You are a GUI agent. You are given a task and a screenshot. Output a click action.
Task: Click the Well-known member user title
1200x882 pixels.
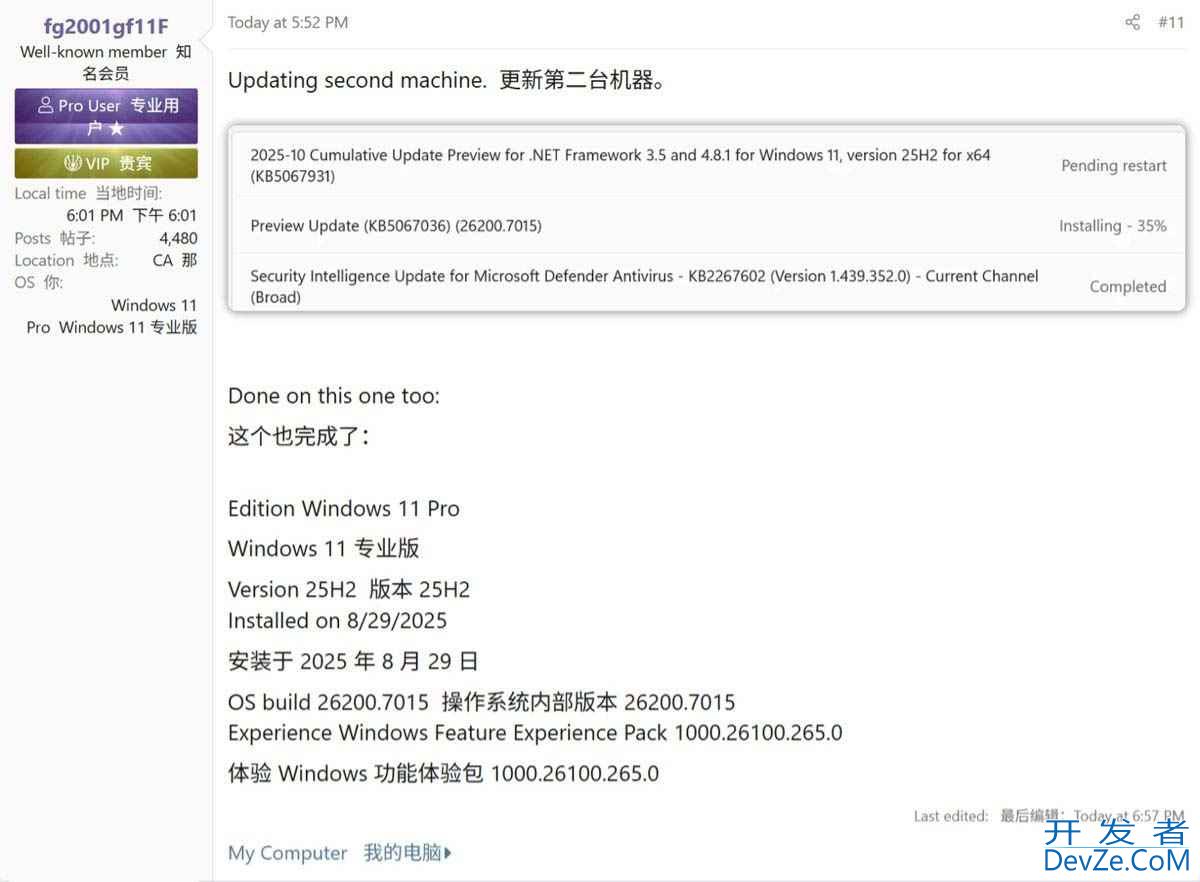pyautogui.click(x=93, y=52)
